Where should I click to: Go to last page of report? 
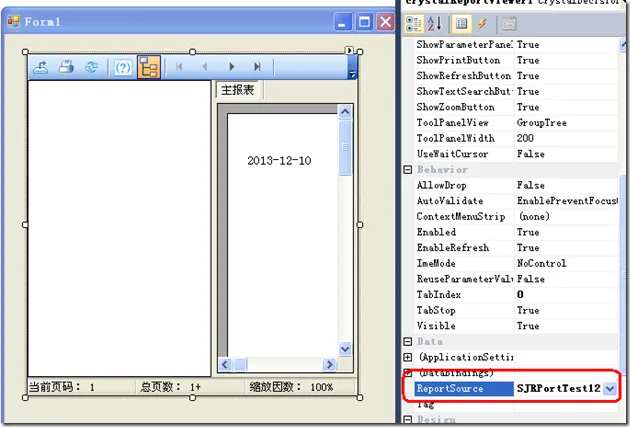pos(257,67)
